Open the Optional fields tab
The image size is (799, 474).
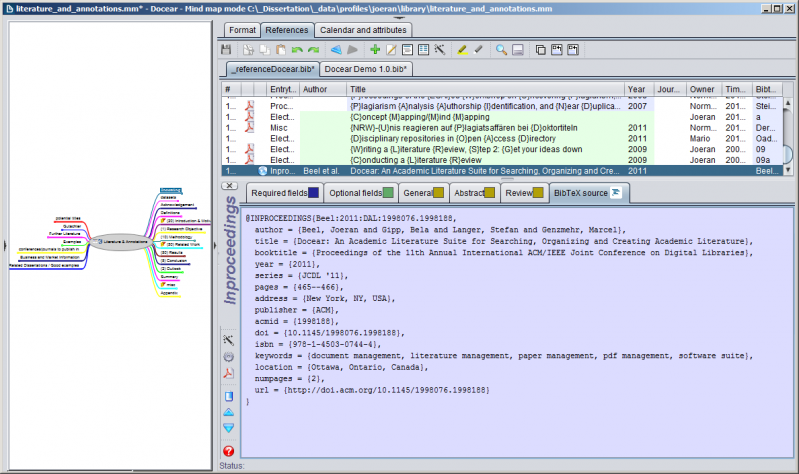coord(361,193)
